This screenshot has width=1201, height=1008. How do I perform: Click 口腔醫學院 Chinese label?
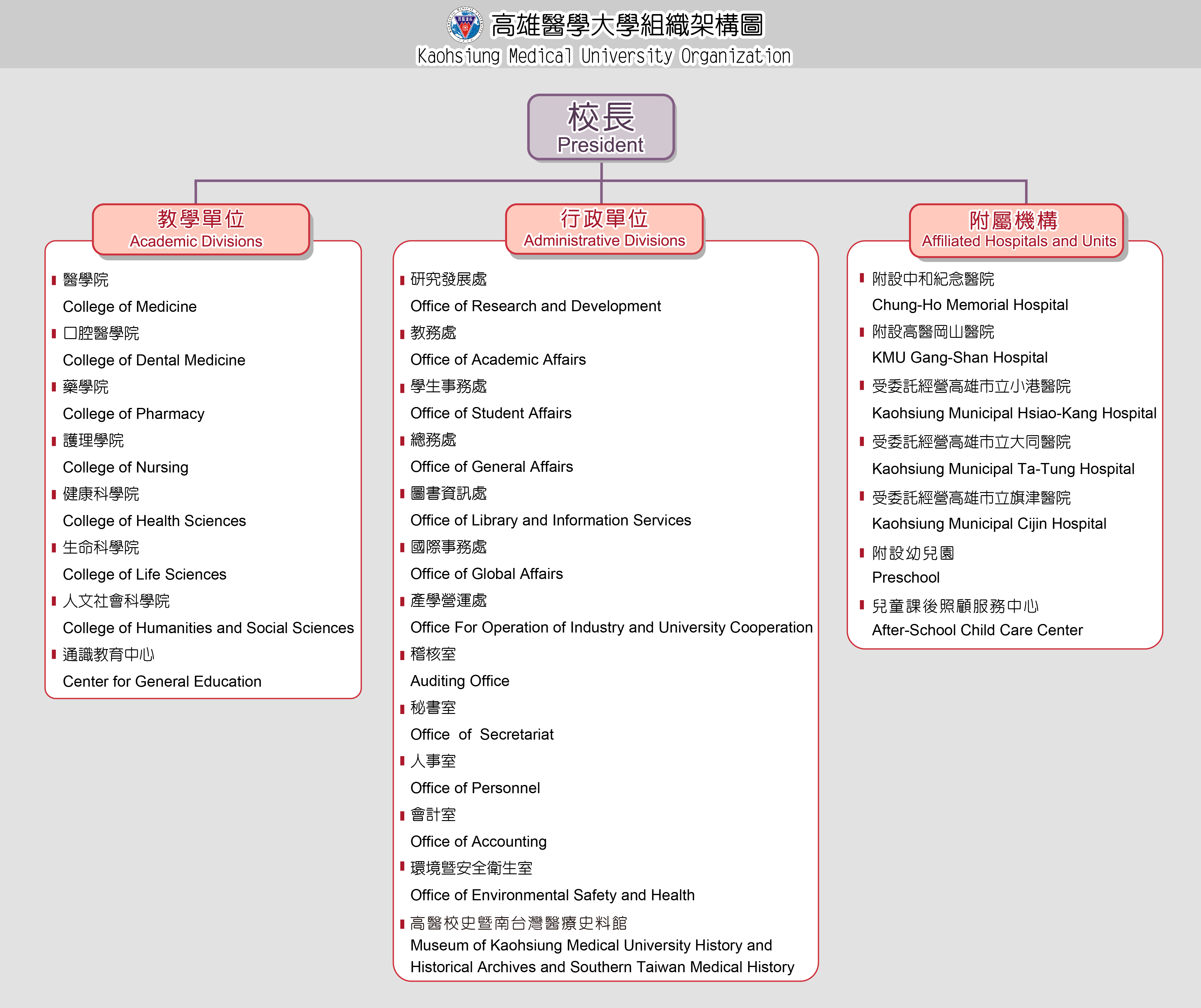(101, 333)
